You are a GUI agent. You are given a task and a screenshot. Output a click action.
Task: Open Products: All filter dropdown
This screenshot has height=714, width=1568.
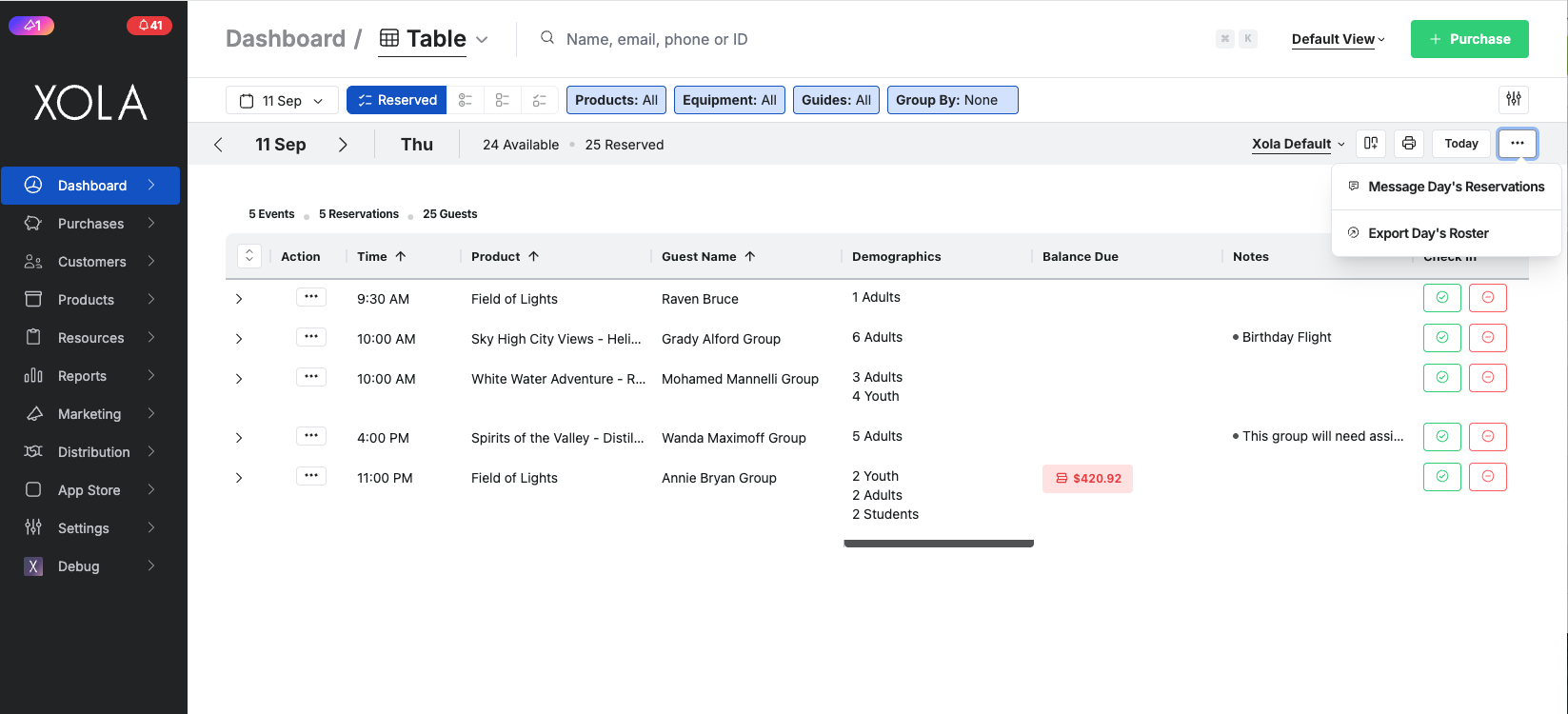coord(616,100)
